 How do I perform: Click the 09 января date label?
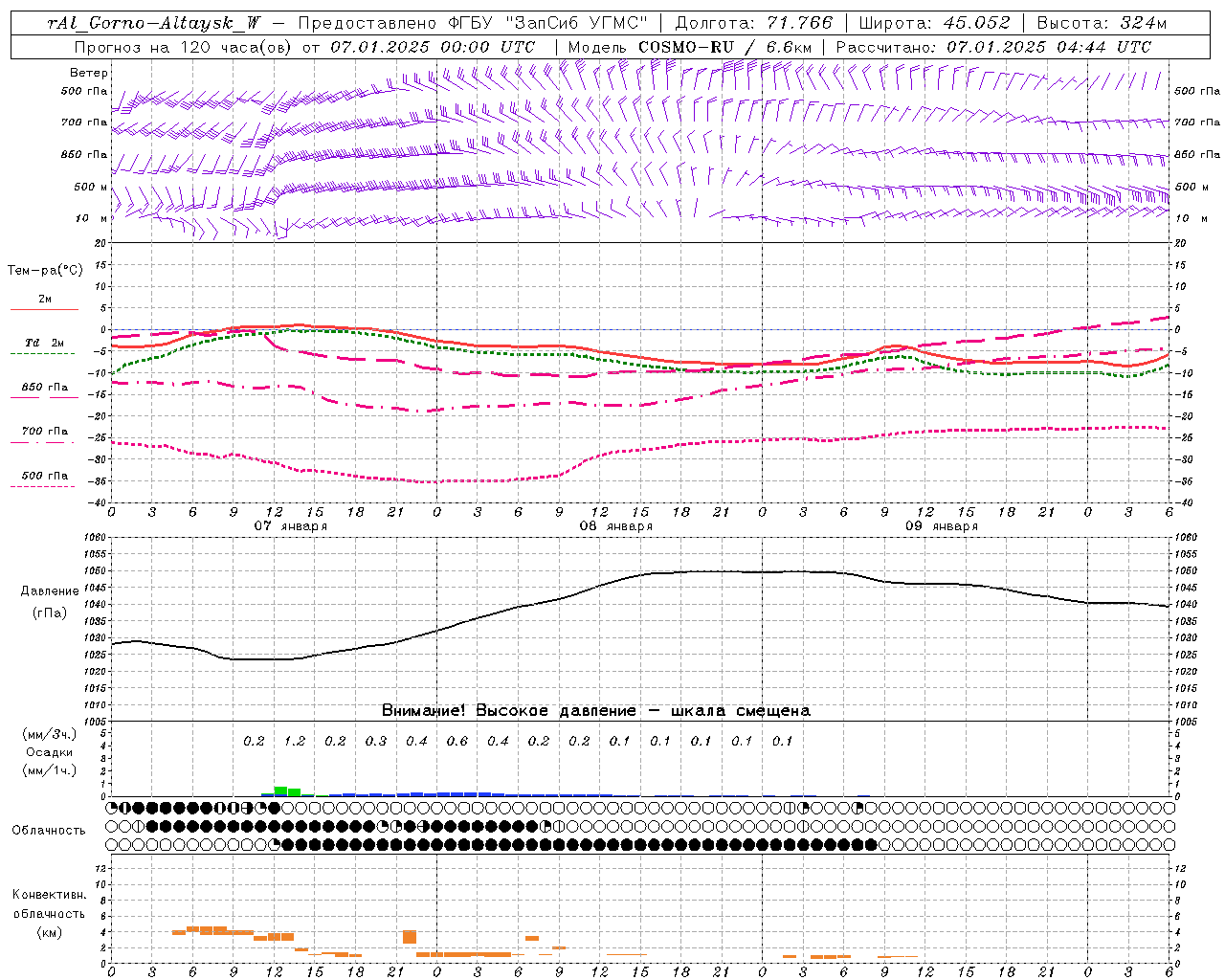(941, 525)
